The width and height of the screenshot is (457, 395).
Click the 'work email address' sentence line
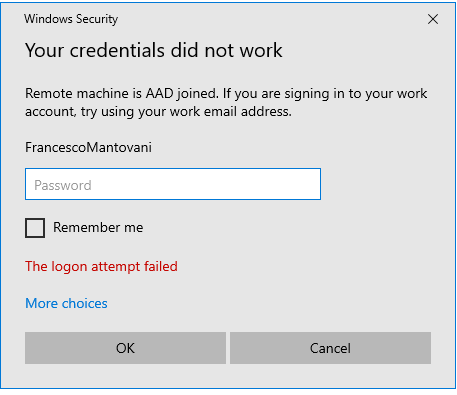(158, 112)
